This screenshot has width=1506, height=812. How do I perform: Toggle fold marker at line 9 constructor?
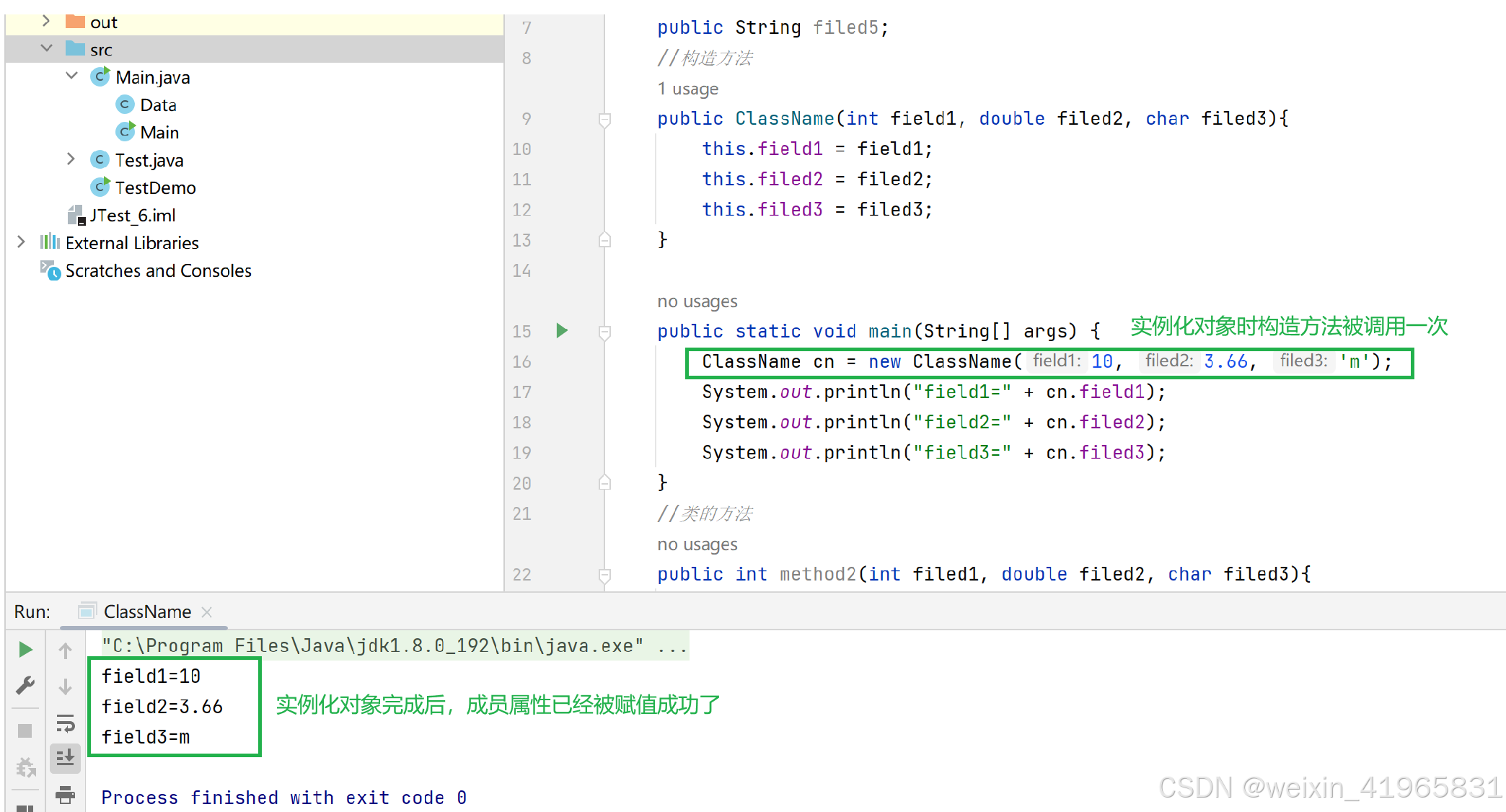605,120
